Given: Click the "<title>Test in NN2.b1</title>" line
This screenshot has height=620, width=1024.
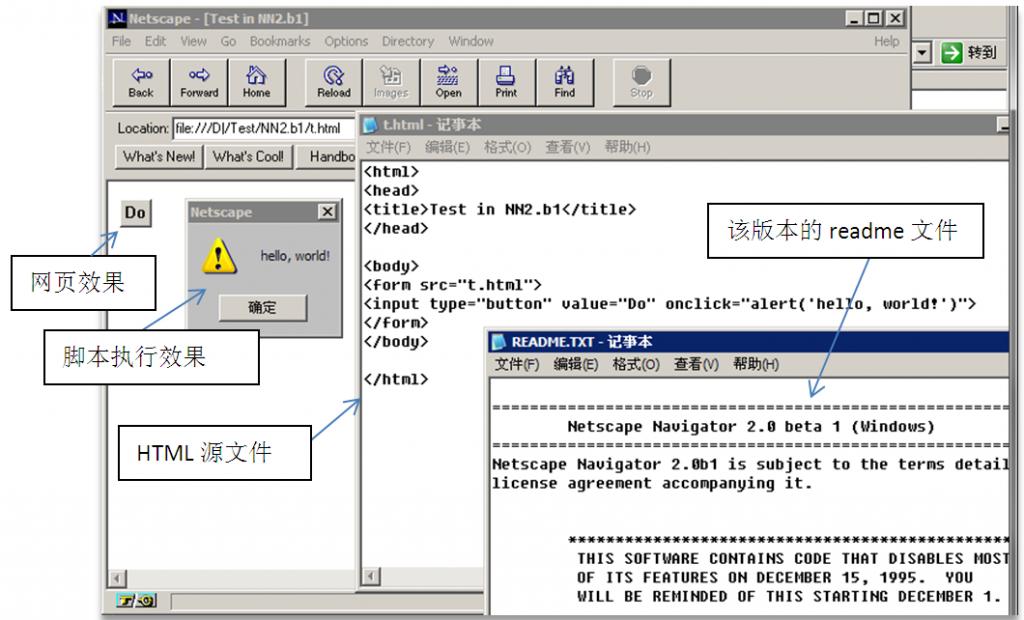Looking at the screenshot, I should (500, 209).
